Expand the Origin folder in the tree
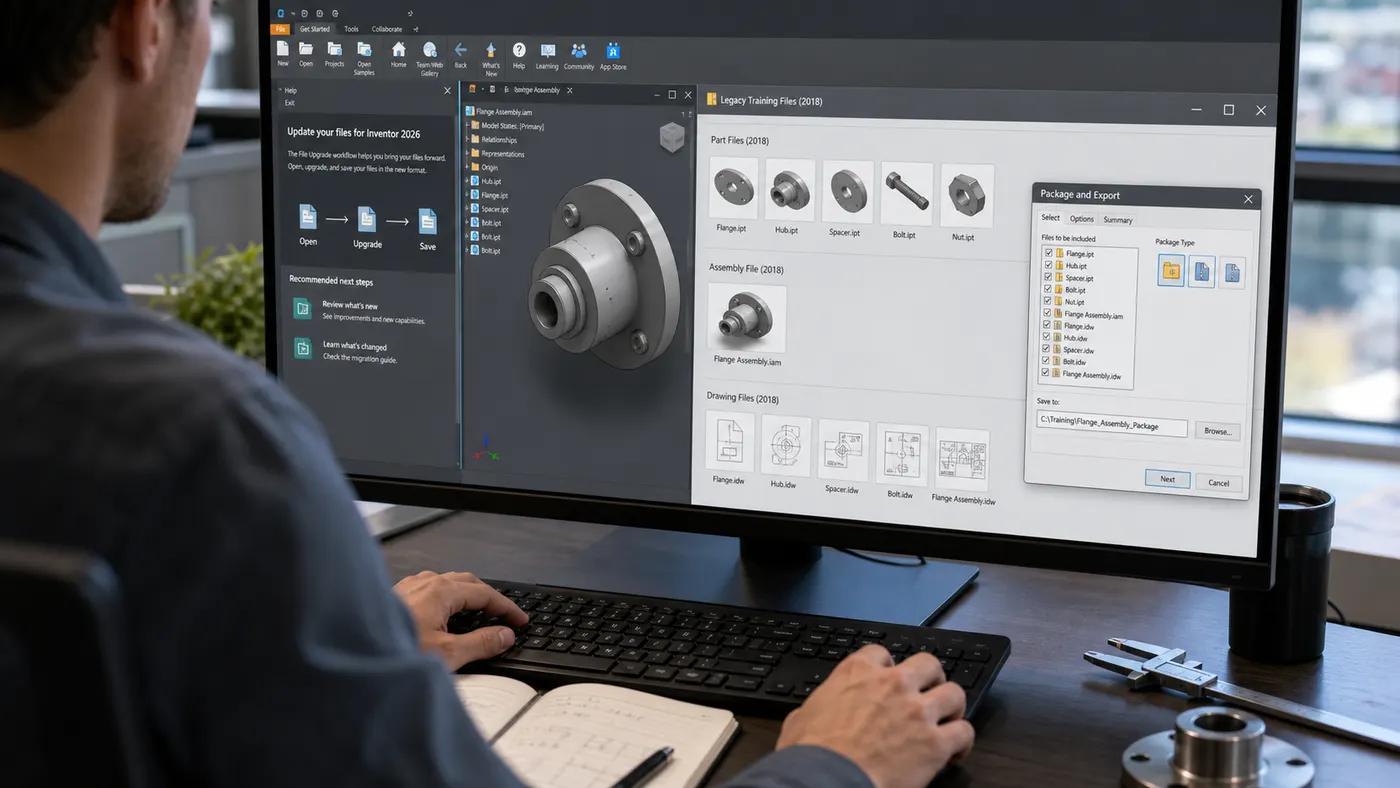This screenshot has height=788, width=1400. point(467,168)
